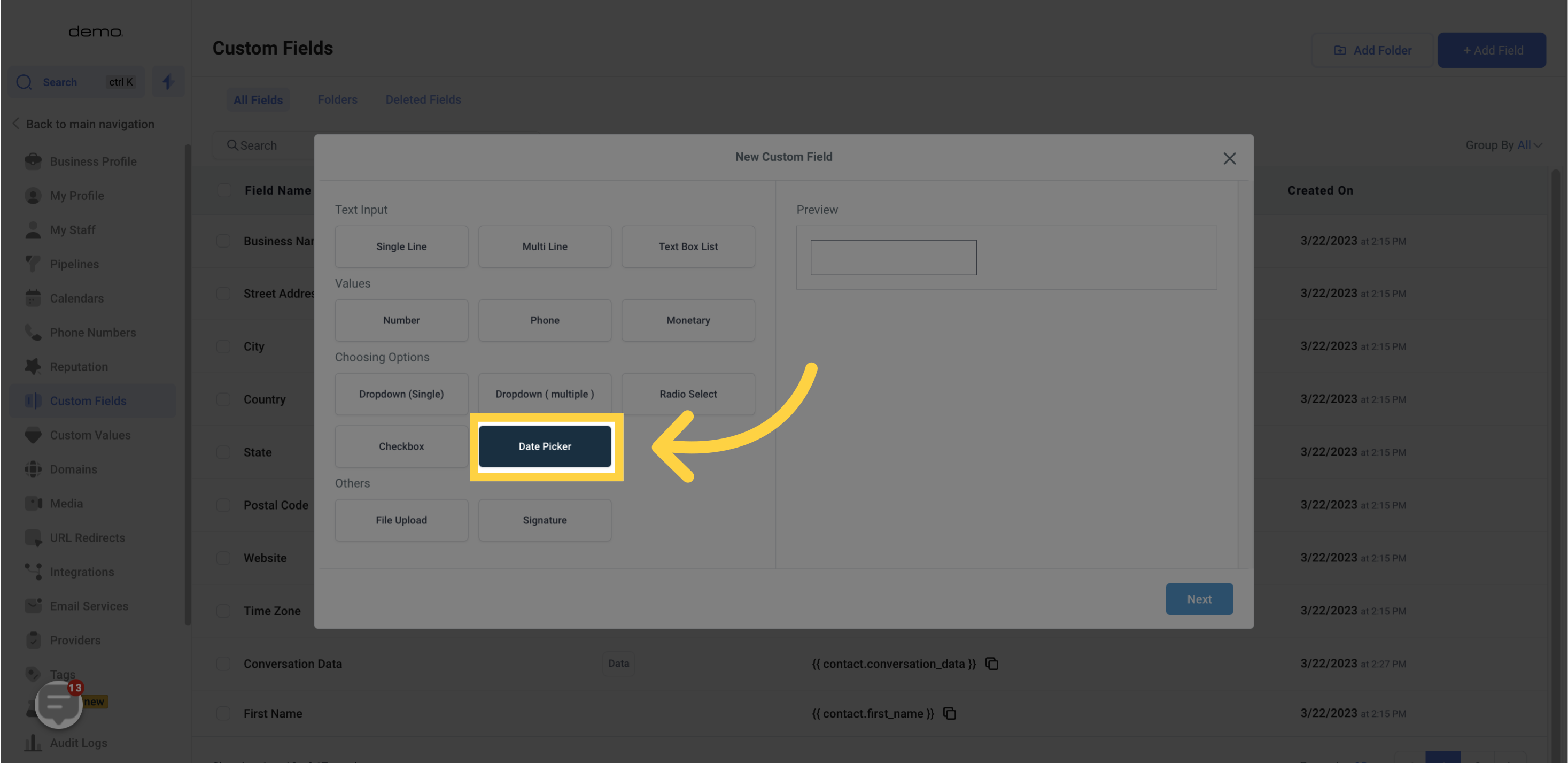Click the Add Field button

click(x=1492, y=50)
